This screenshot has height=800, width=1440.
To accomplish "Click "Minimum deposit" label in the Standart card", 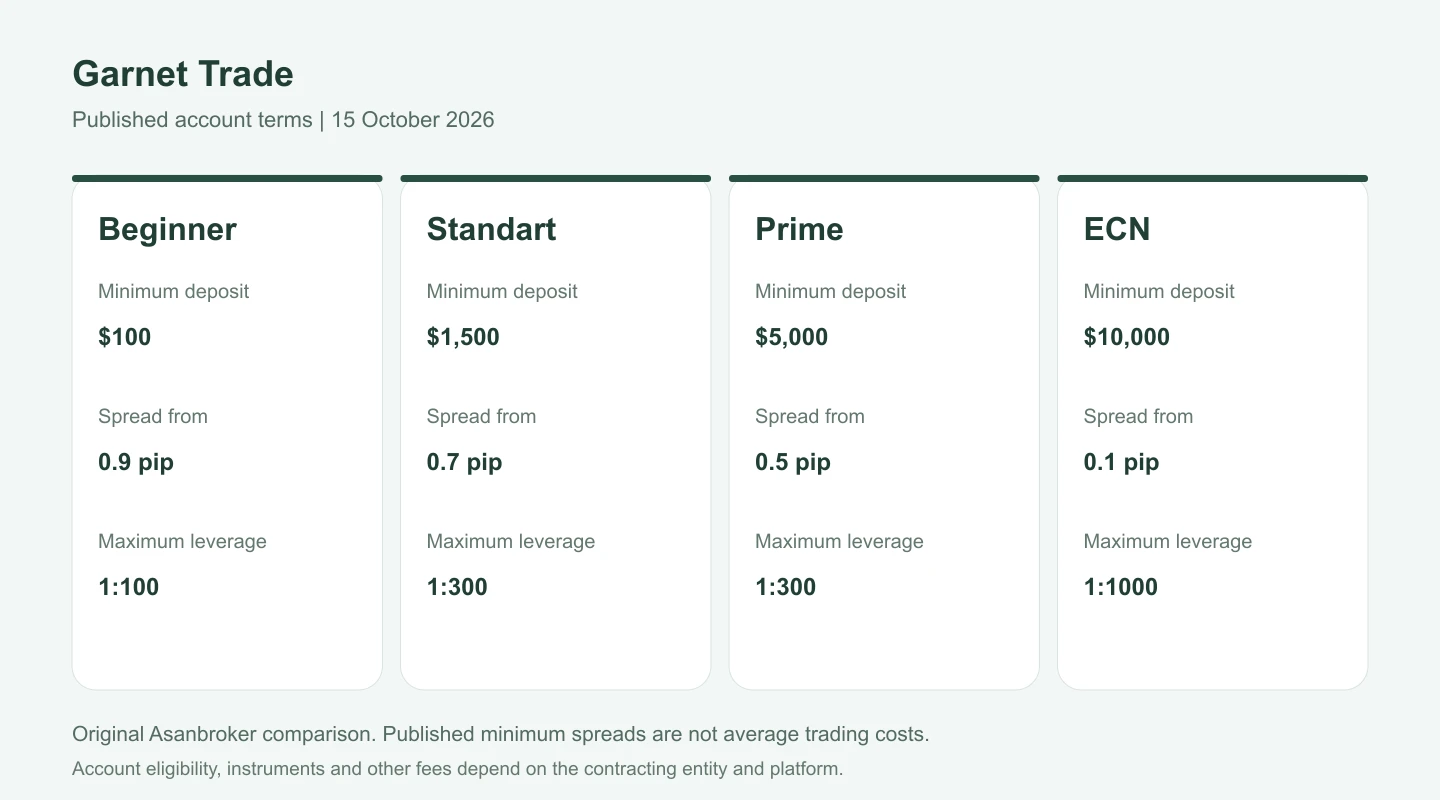I will coord(502,292).
